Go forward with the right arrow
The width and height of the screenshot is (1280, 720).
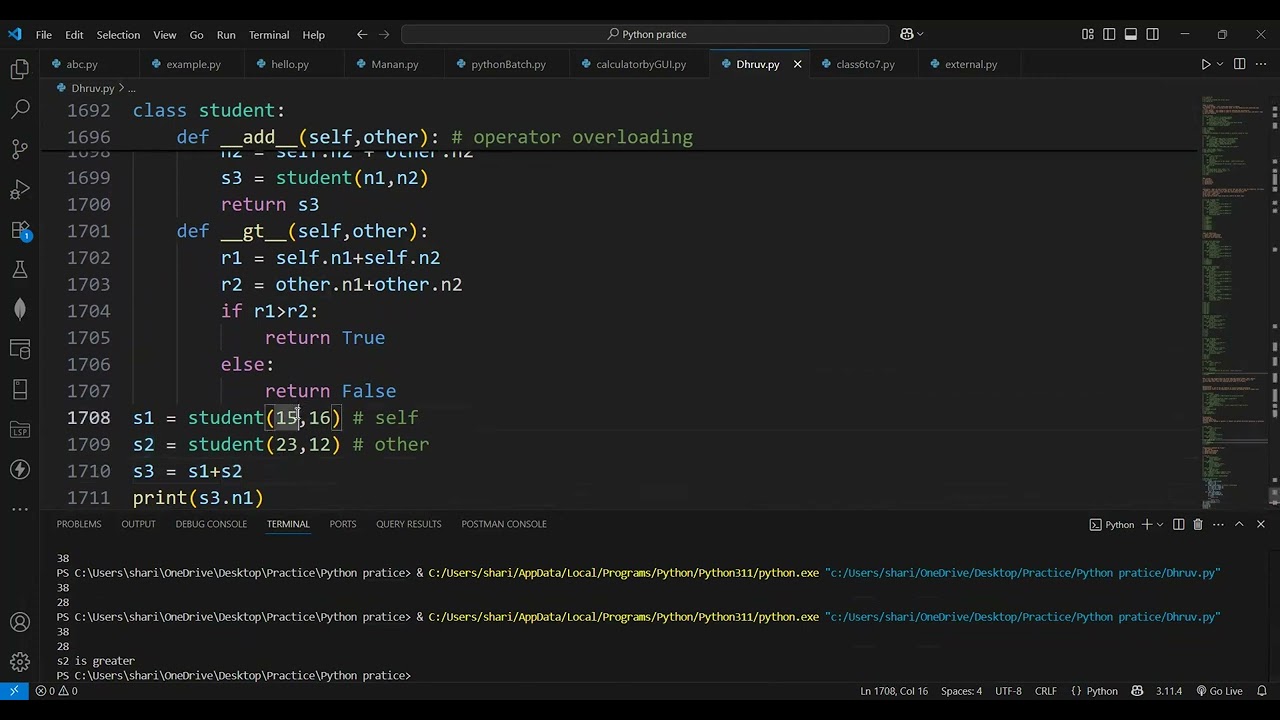(x=385, y=34)
